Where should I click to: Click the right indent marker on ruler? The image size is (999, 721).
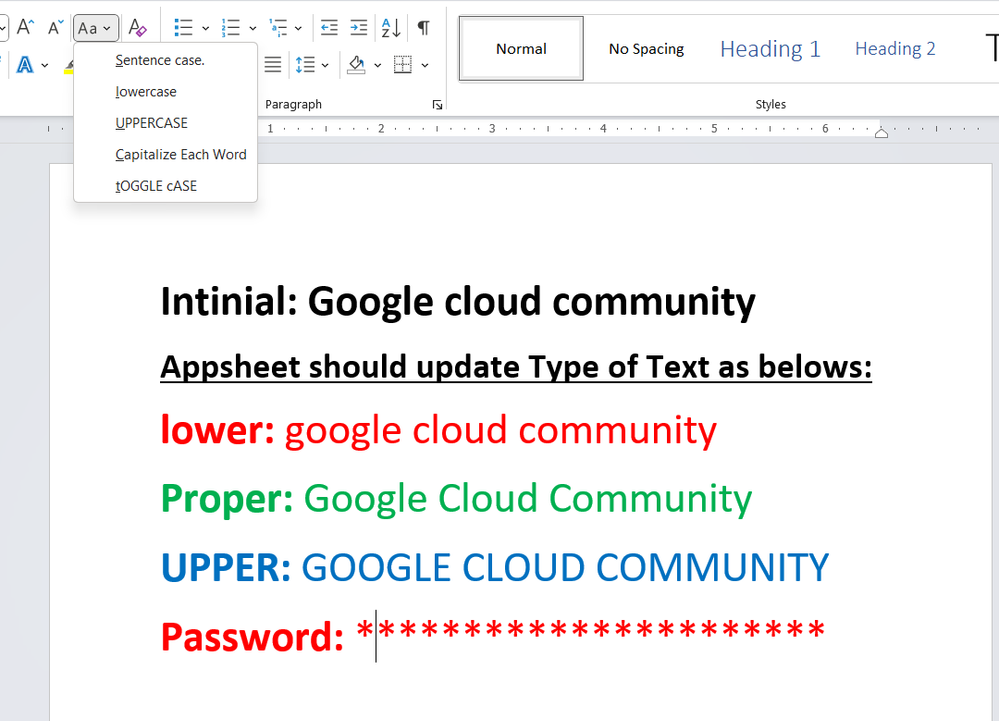tap(881, 132)
